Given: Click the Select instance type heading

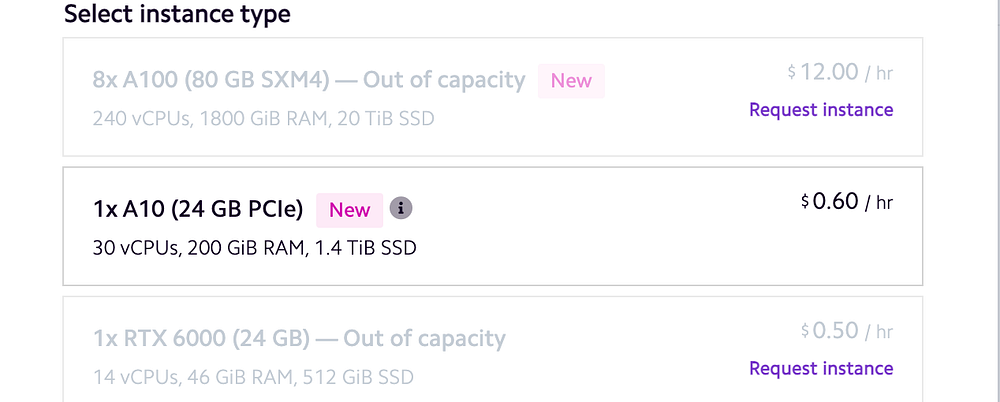Looking at the screenshot, I should tap(177, 15).
